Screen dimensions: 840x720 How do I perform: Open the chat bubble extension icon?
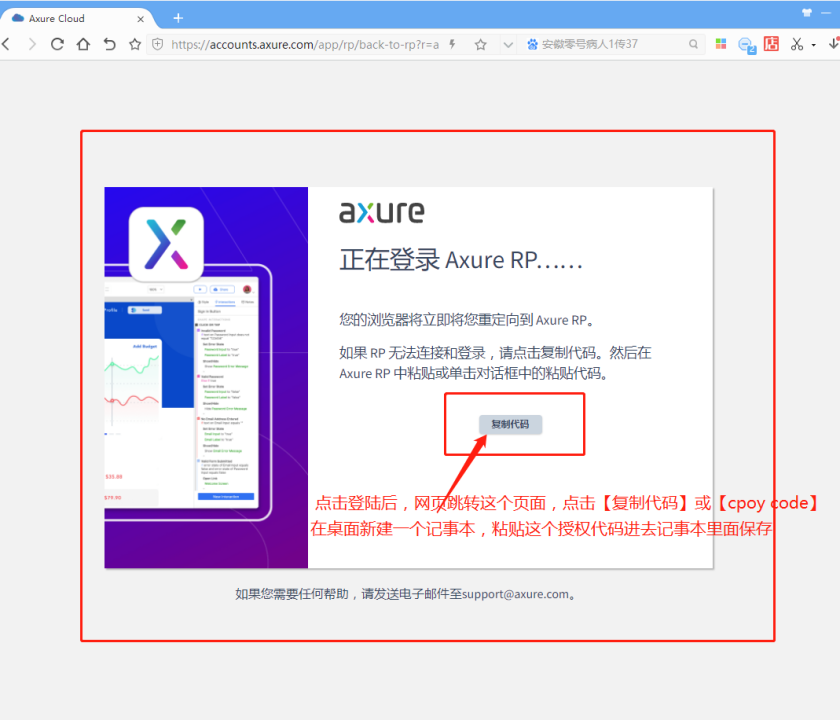pos(747,45)
